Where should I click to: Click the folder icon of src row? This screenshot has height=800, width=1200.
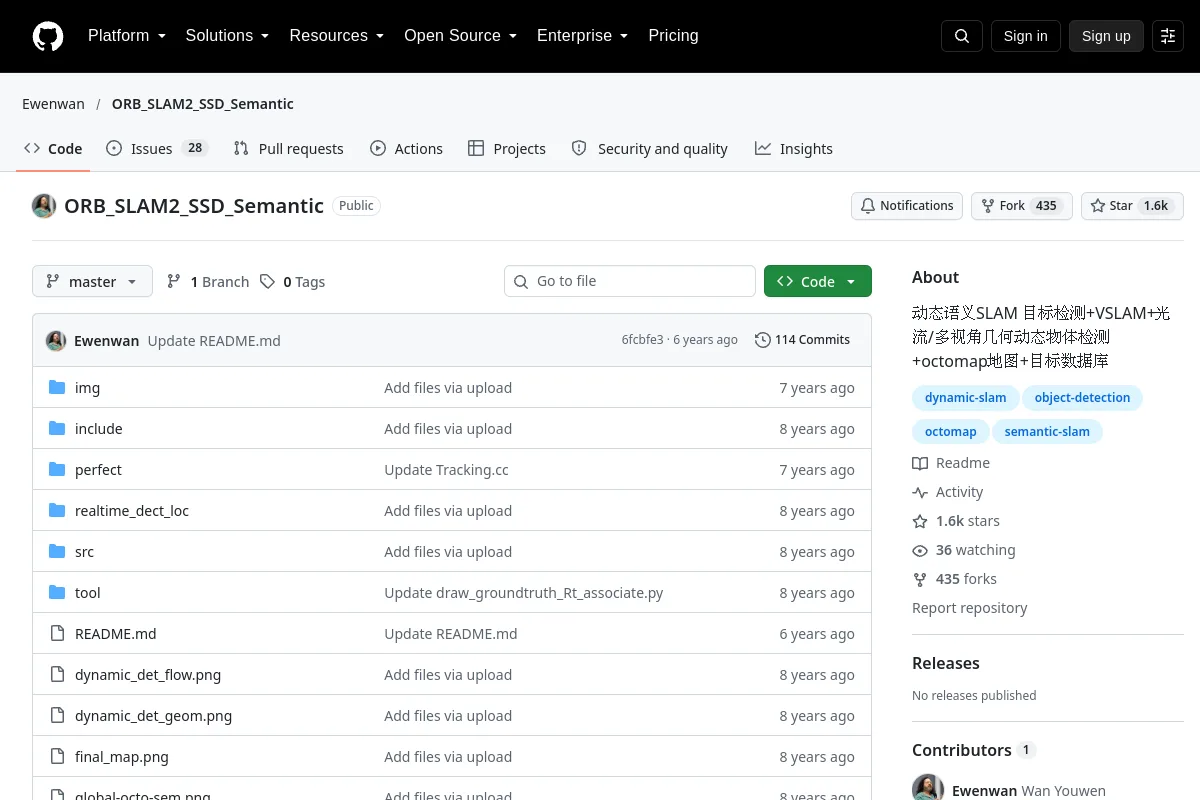(57, 552)
